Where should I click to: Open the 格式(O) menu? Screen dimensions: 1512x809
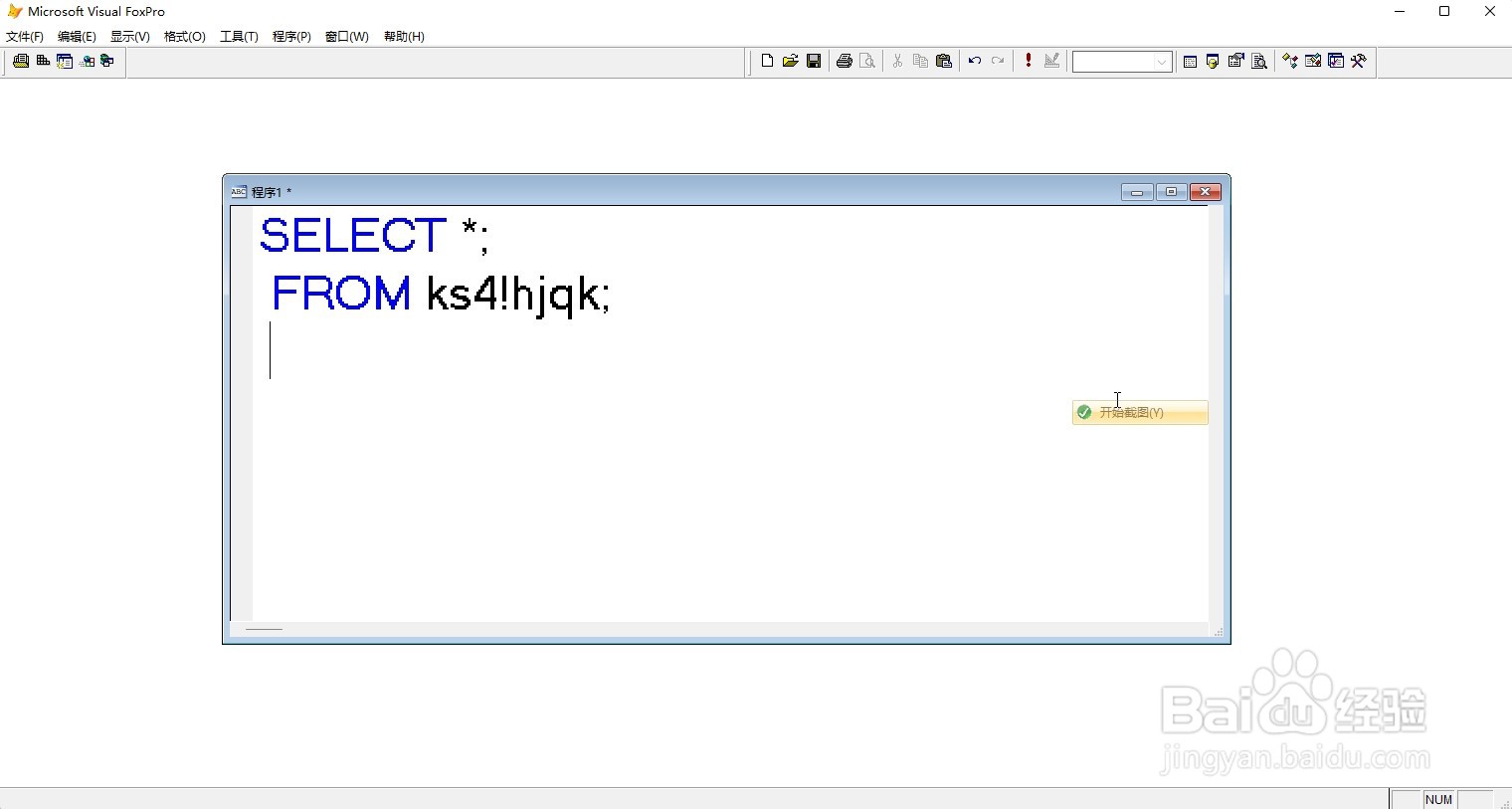point(185,37)
